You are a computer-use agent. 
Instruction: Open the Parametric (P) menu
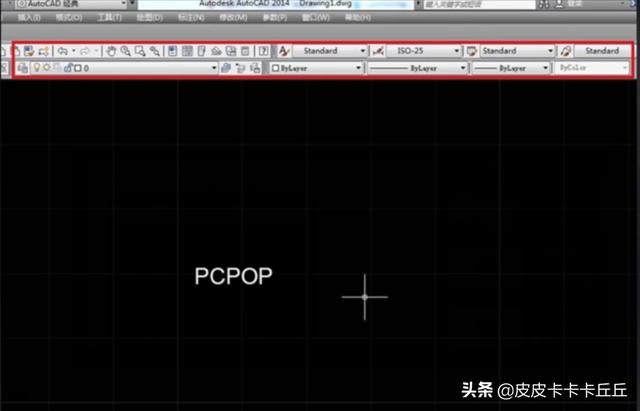tap(274, 18)
